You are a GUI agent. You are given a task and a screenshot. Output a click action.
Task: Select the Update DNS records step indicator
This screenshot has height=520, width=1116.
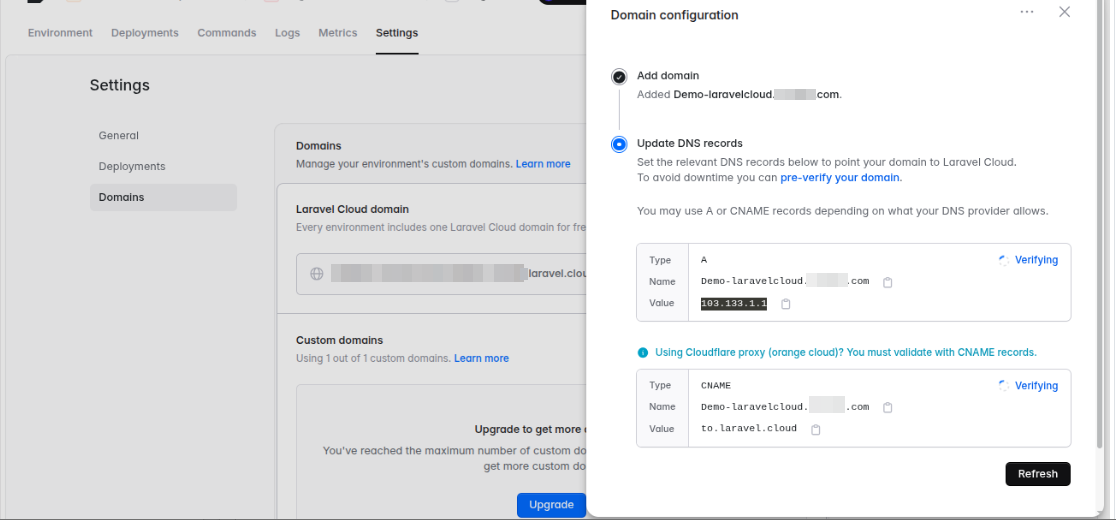[619, 144]
